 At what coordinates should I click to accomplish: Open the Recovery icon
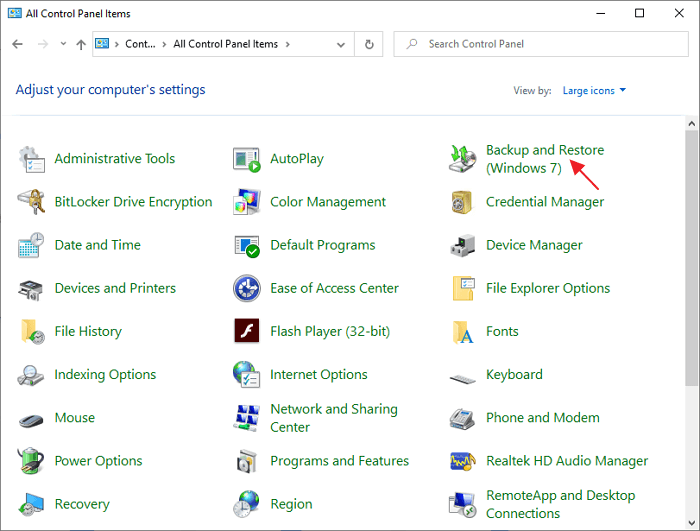[x=31, y=505]
